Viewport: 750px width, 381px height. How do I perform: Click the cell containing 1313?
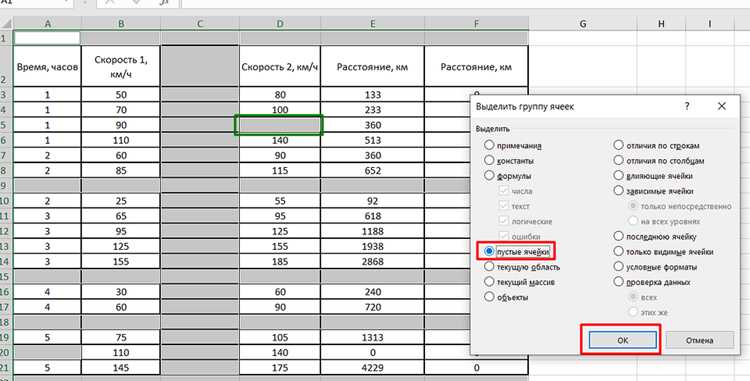tap(372, 337)
